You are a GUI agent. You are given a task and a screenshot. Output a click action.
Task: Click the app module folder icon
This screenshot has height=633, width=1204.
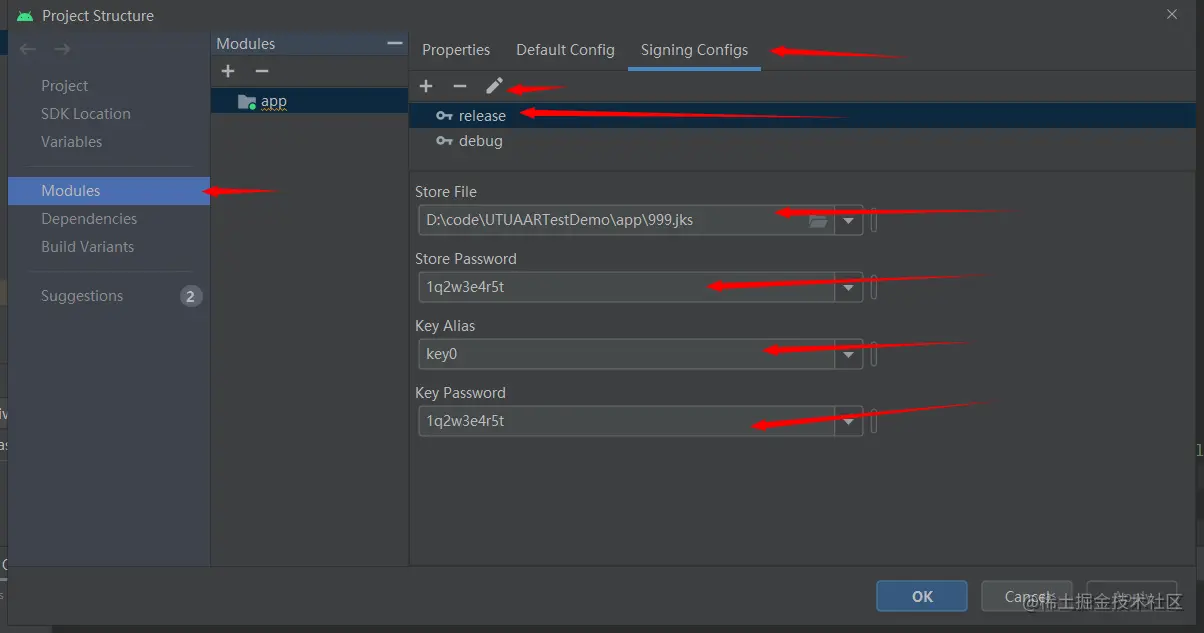tap(246, 102)
